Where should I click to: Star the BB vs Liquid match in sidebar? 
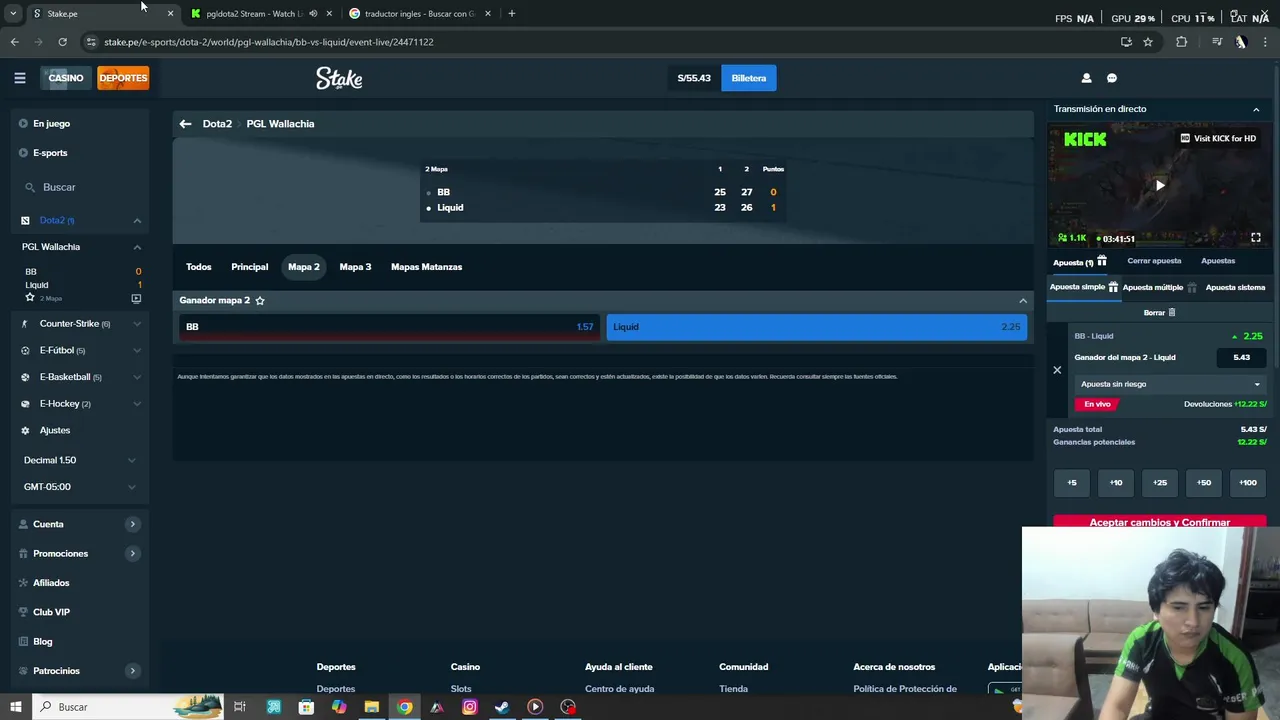click(30, 297)
